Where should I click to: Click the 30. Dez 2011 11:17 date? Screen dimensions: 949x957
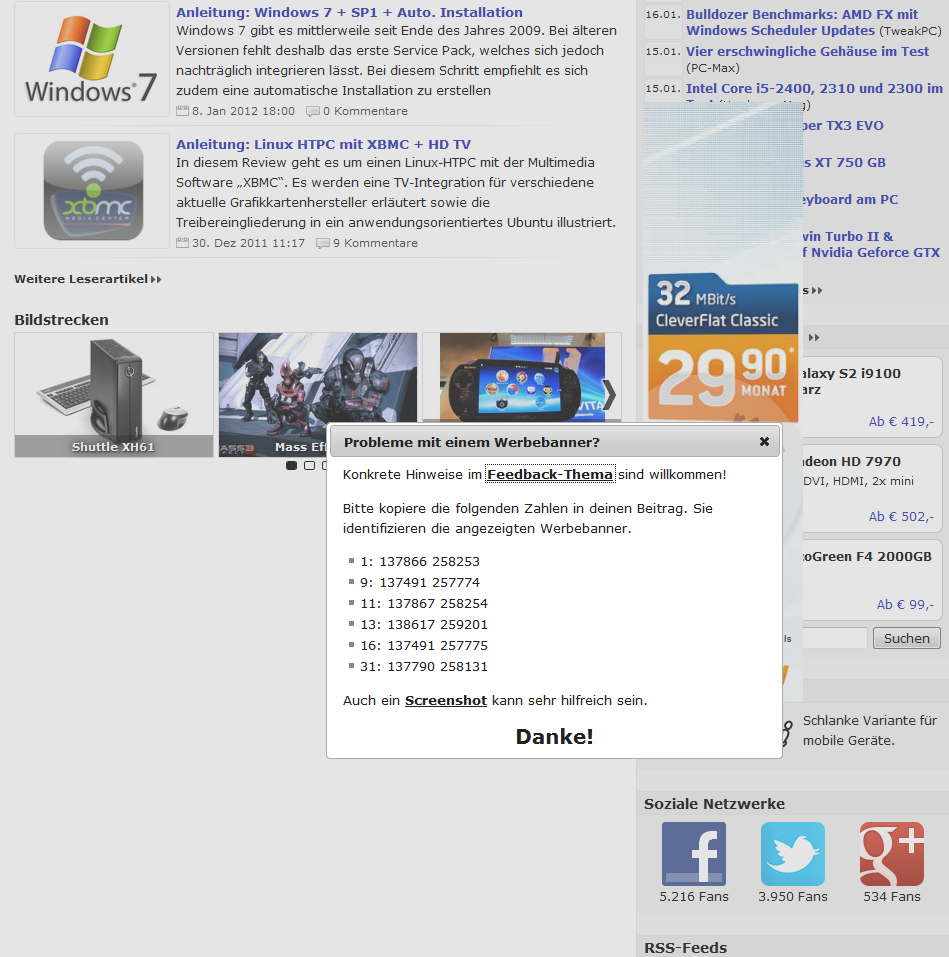(248, 243)
